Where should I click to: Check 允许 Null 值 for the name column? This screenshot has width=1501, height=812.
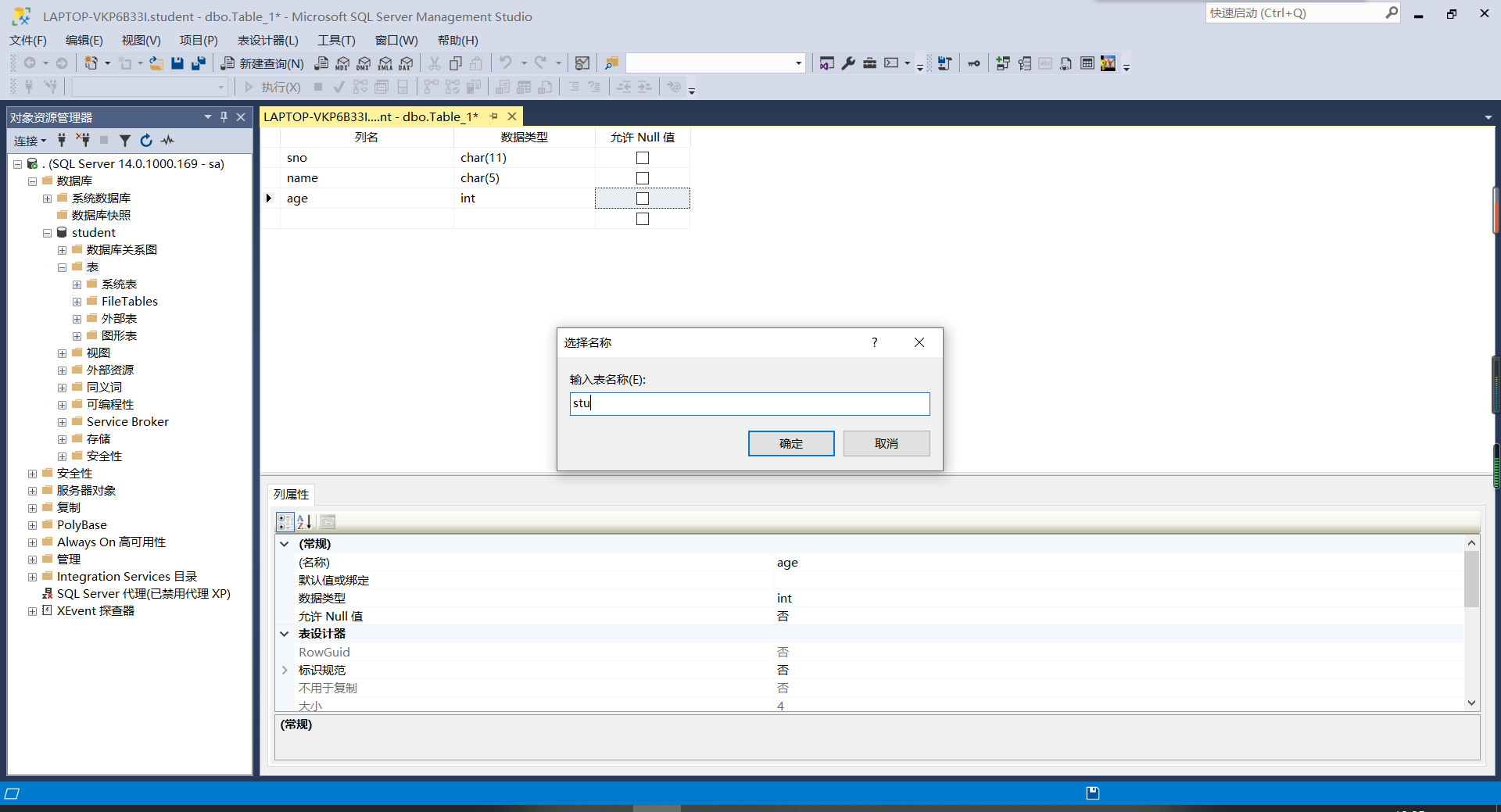coord(642,177)
